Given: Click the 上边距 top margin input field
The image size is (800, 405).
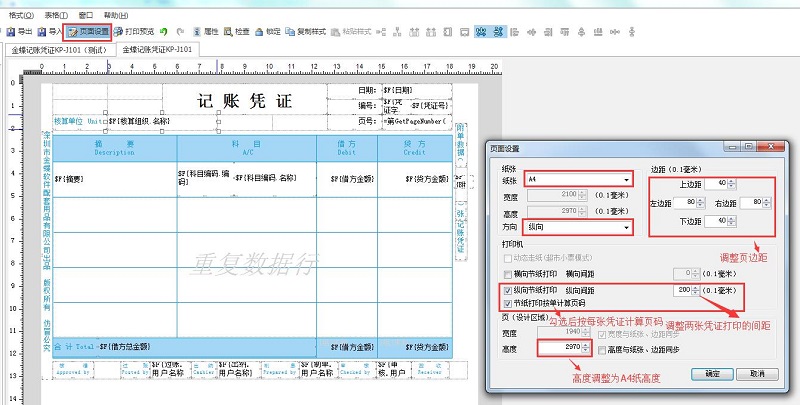Looking at the screenshot, I should (x=711, y=183).
